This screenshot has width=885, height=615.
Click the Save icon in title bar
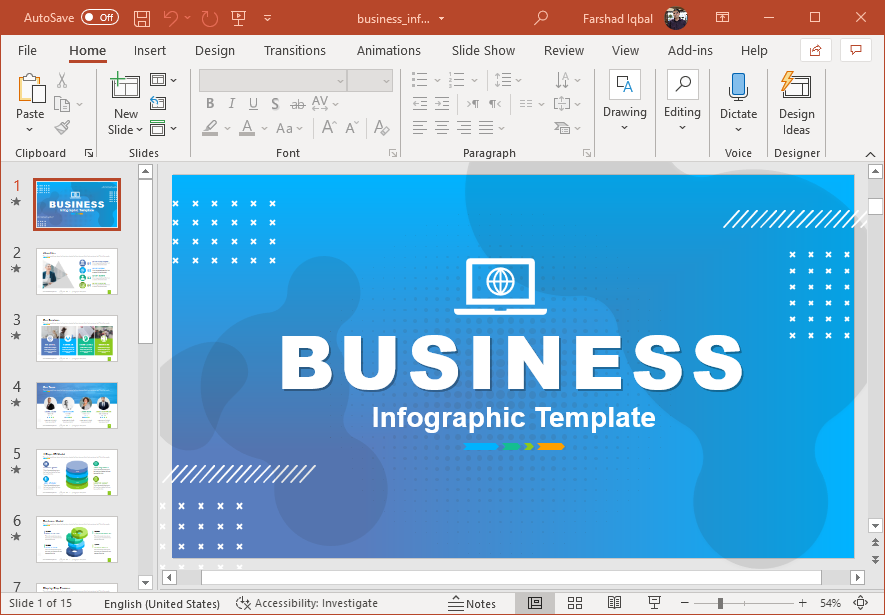[x=142, y=18]
